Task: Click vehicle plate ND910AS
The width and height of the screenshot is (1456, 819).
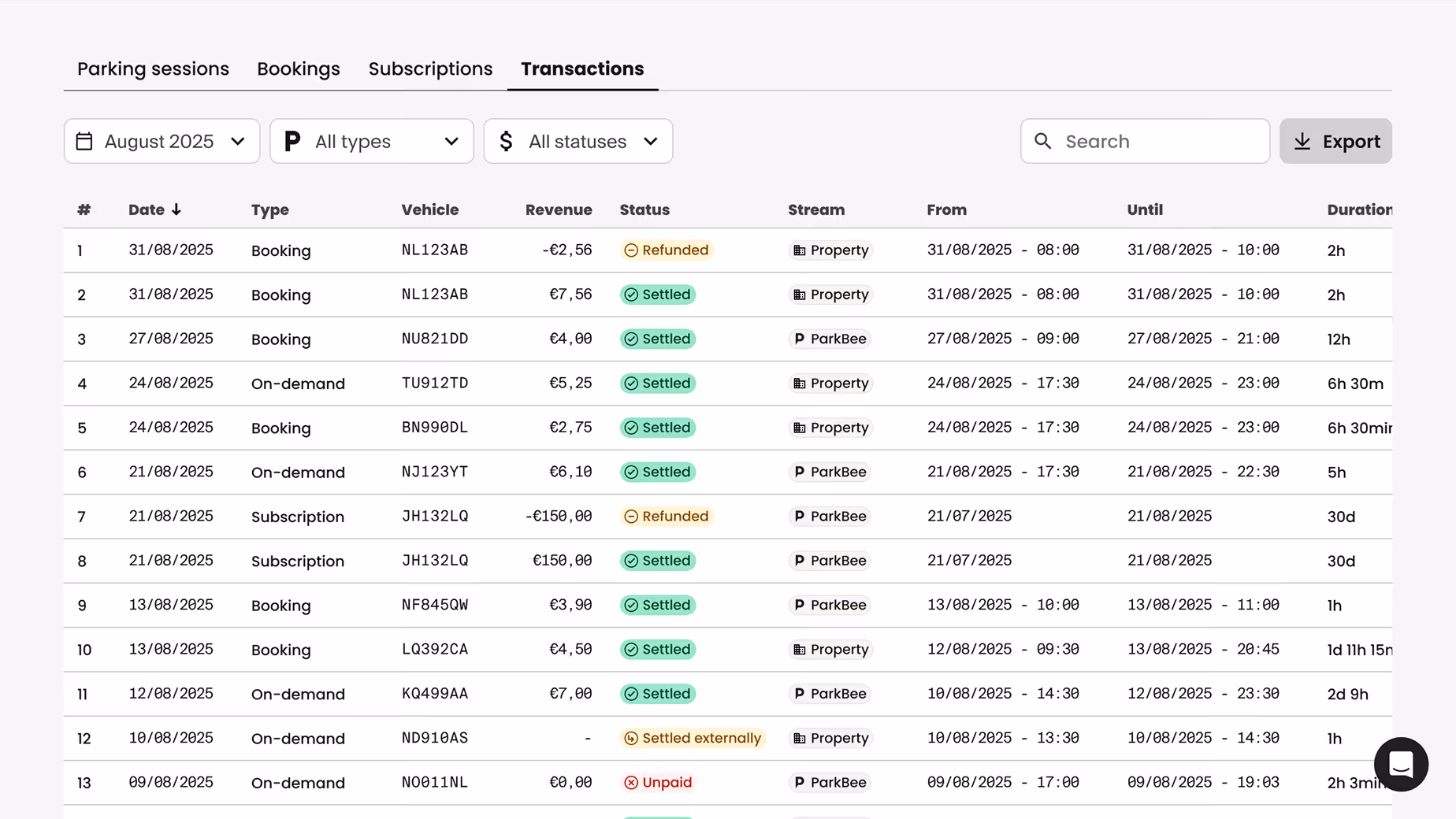Action: (x=435, y=738)
